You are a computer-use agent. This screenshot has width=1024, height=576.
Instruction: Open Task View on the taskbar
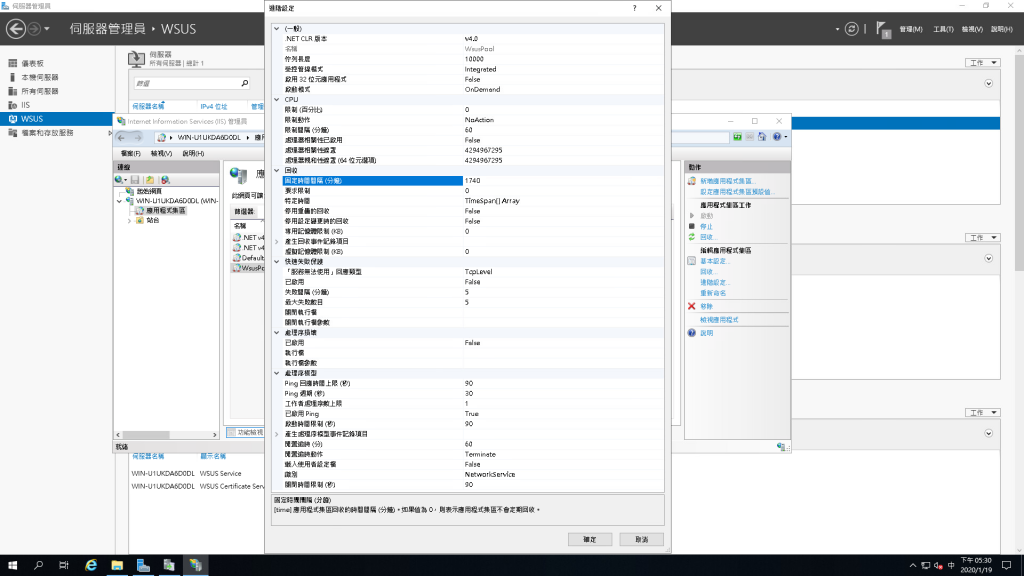coord(63,565)
